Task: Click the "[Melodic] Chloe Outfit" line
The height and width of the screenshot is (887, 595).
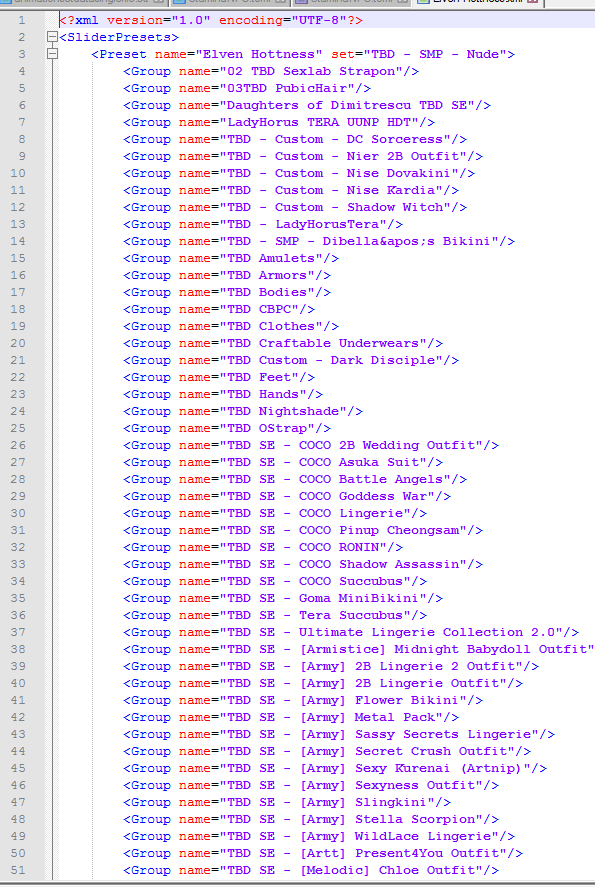Action: [x=311, y=869]
